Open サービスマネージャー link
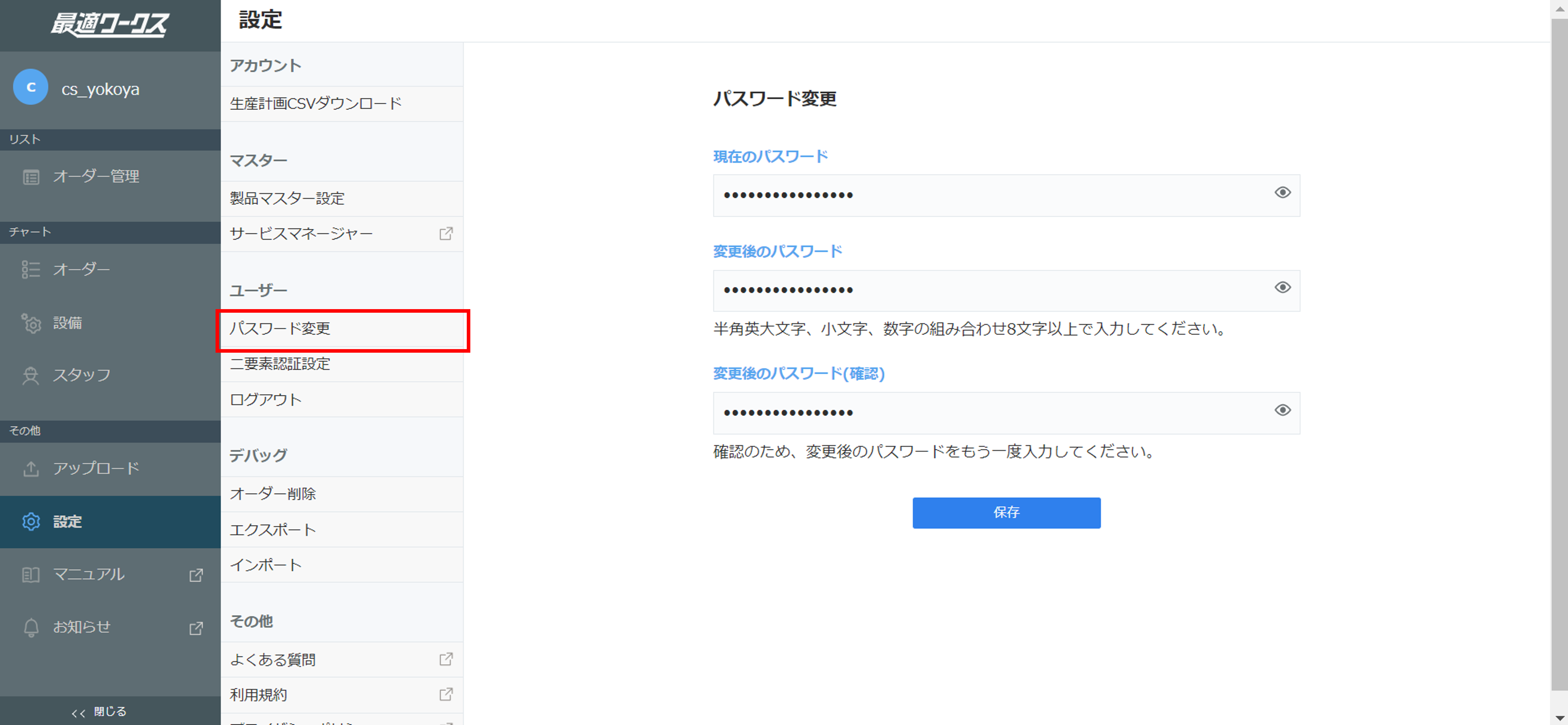This screenshot has width=1568, height=725. tap(342, 234)
